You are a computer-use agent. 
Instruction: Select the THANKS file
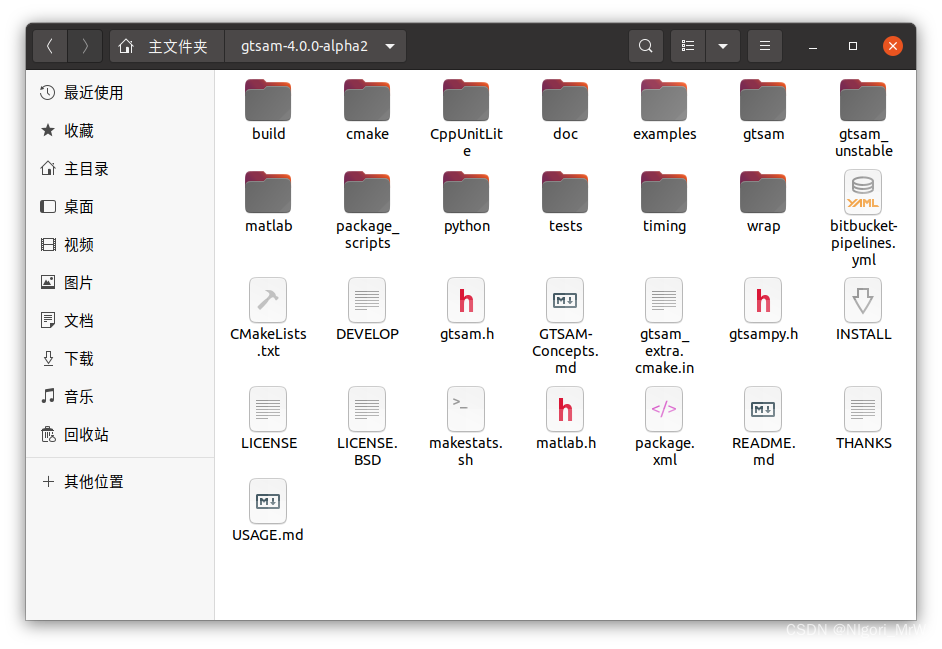(863, 419)
